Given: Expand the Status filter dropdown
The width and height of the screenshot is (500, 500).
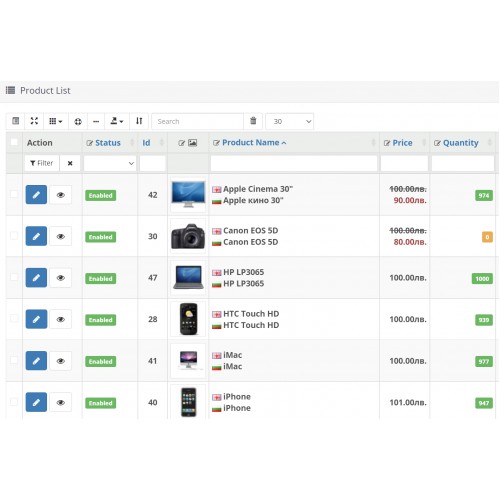Looking at the screenshot, I should pyautogui.click(x=110, y=163).
